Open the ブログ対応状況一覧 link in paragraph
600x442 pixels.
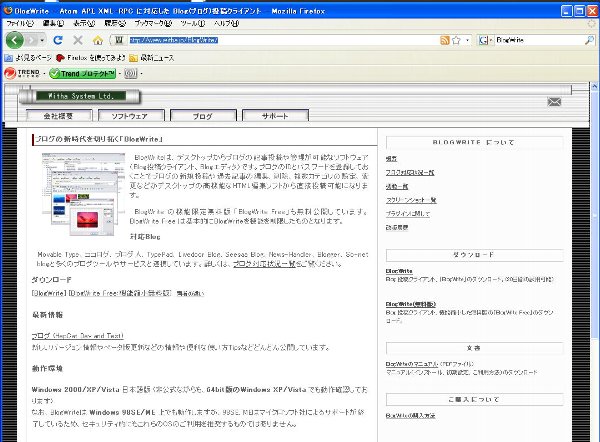click(x=264, y=264)
